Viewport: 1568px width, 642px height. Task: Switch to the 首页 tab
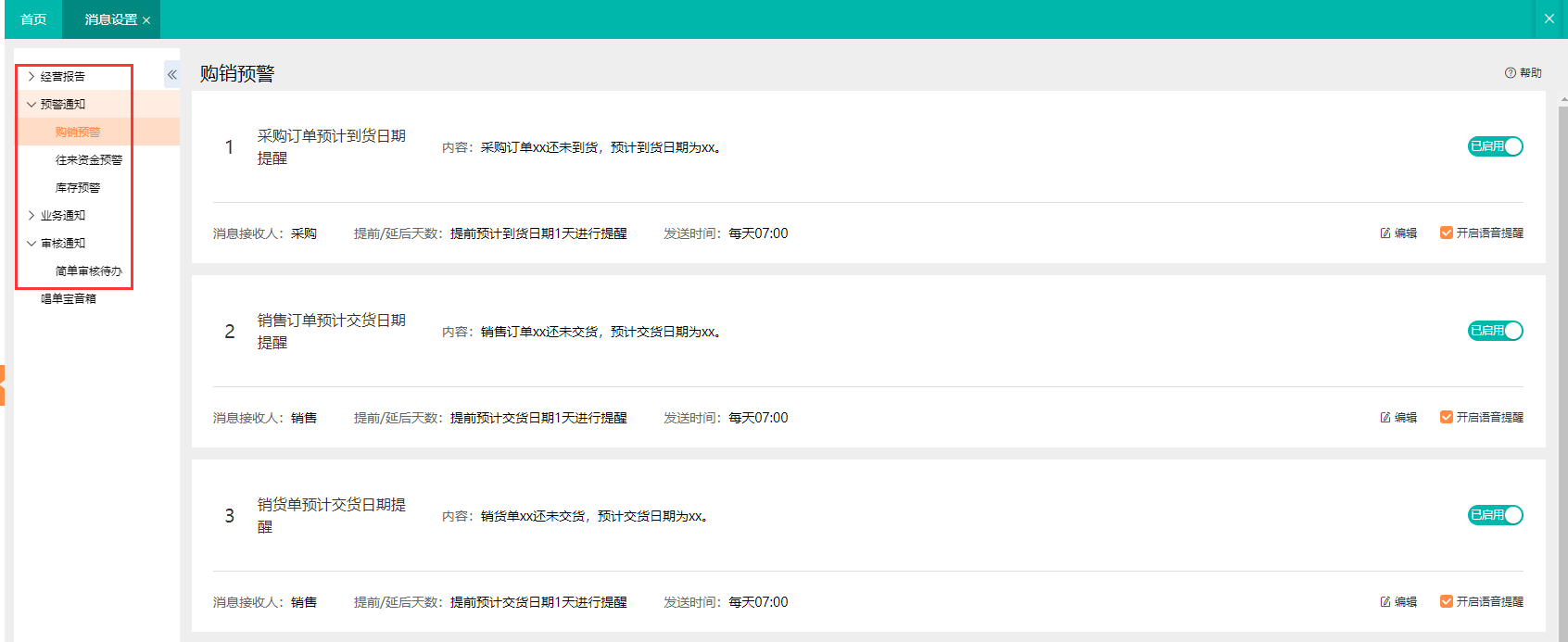33,19
